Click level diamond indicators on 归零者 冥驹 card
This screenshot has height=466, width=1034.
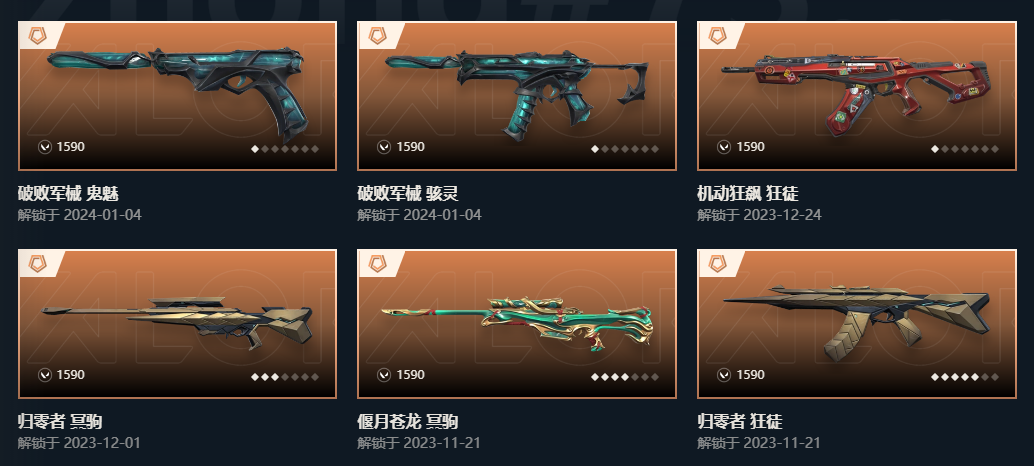285,377
